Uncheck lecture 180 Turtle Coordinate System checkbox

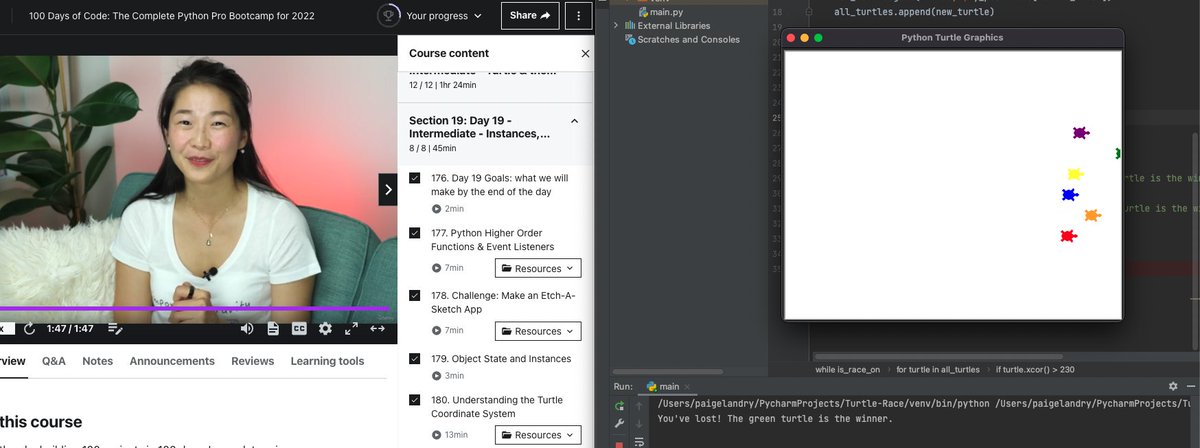point(415,400)
